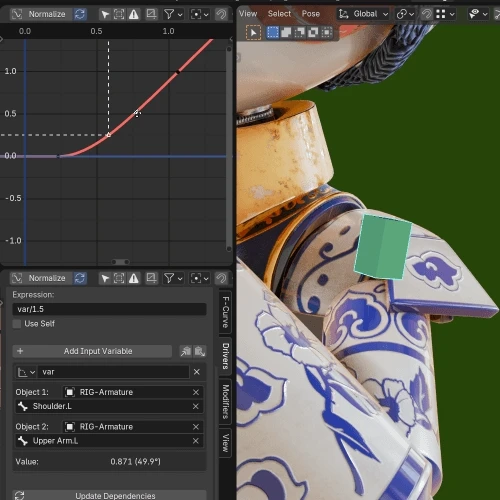Click the warning triangle icon above Expression panel

pyautogui.click(x=134, y=278)
